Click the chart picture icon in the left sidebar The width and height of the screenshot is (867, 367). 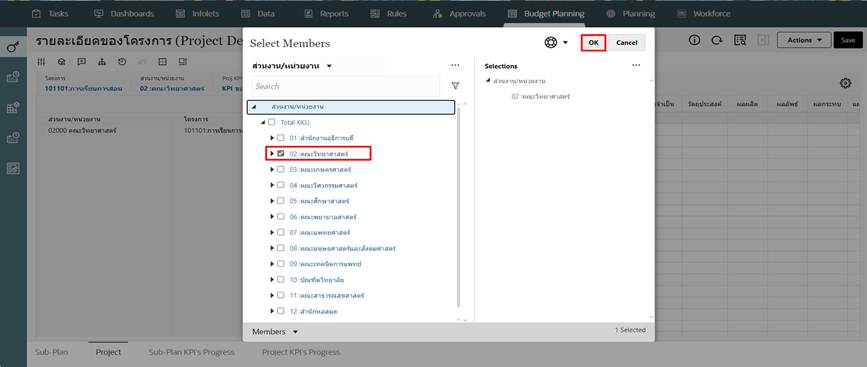tap(13, 169)
